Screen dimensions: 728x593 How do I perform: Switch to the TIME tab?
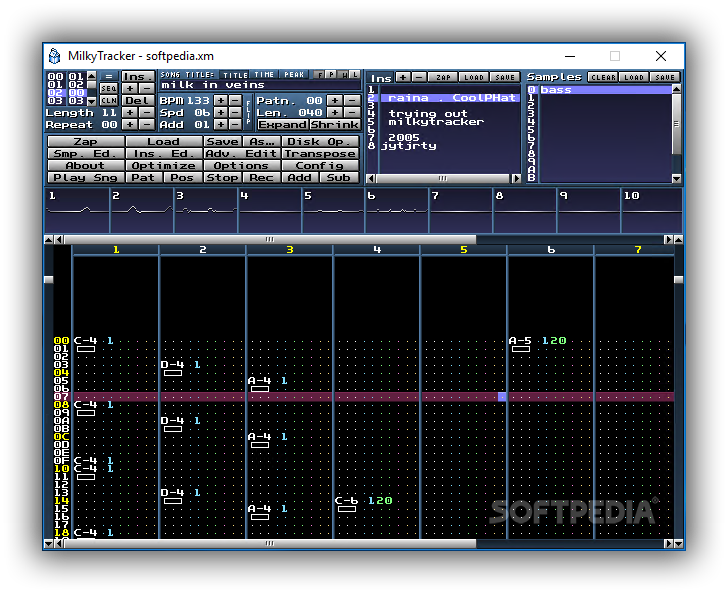point(264,75)
